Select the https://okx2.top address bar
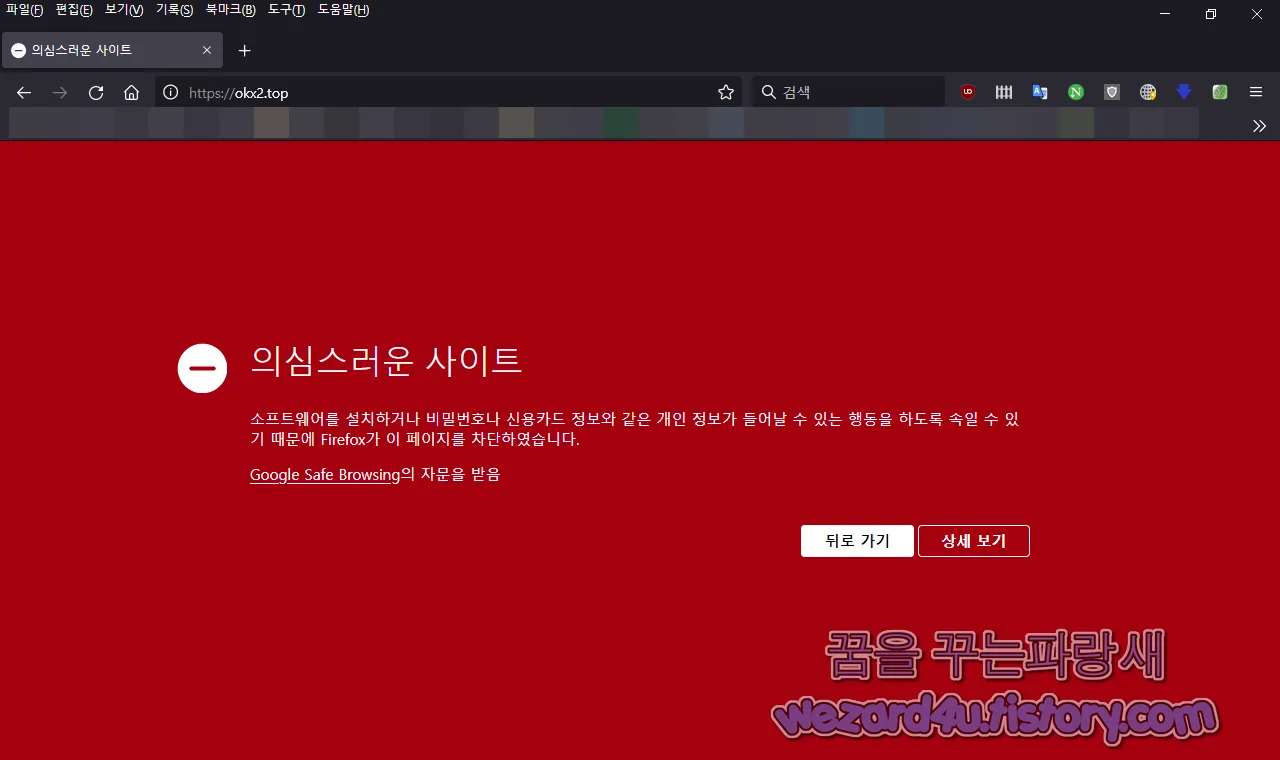This screenshot has width=1280, height=760. coord(448,92)
